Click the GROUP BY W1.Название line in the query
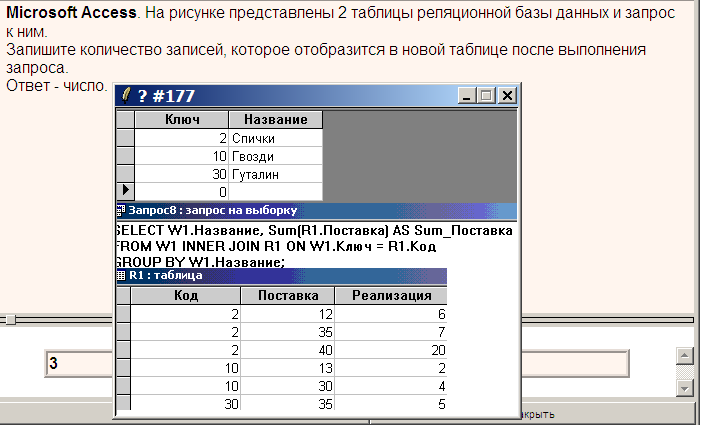Image resolution: width=706 pixels, height=425 pixels. [x=200, y=262]
